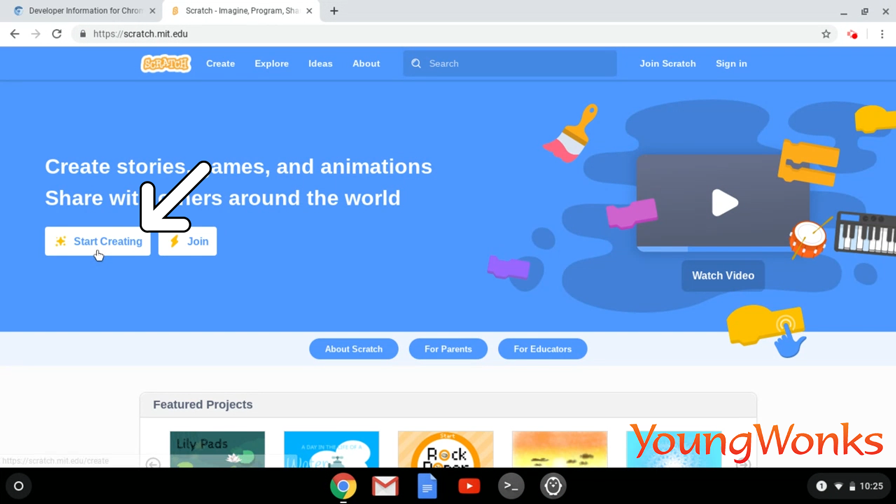Open the ChromeOS launcher circle
The width and height of the screenshot is (896, 504).
point(18,486)
